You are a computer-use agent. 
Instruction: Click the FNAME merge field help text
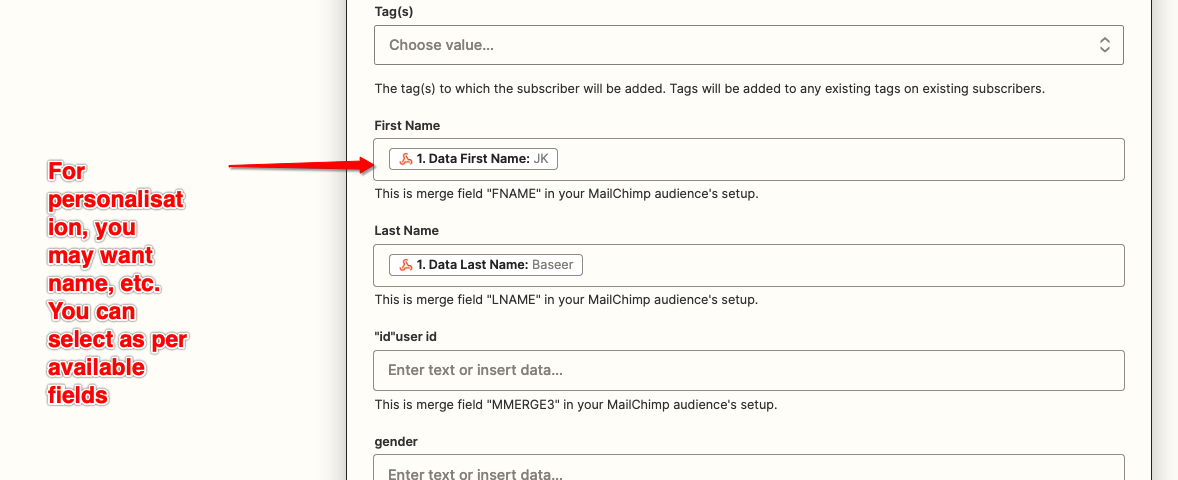pos(566,193)
